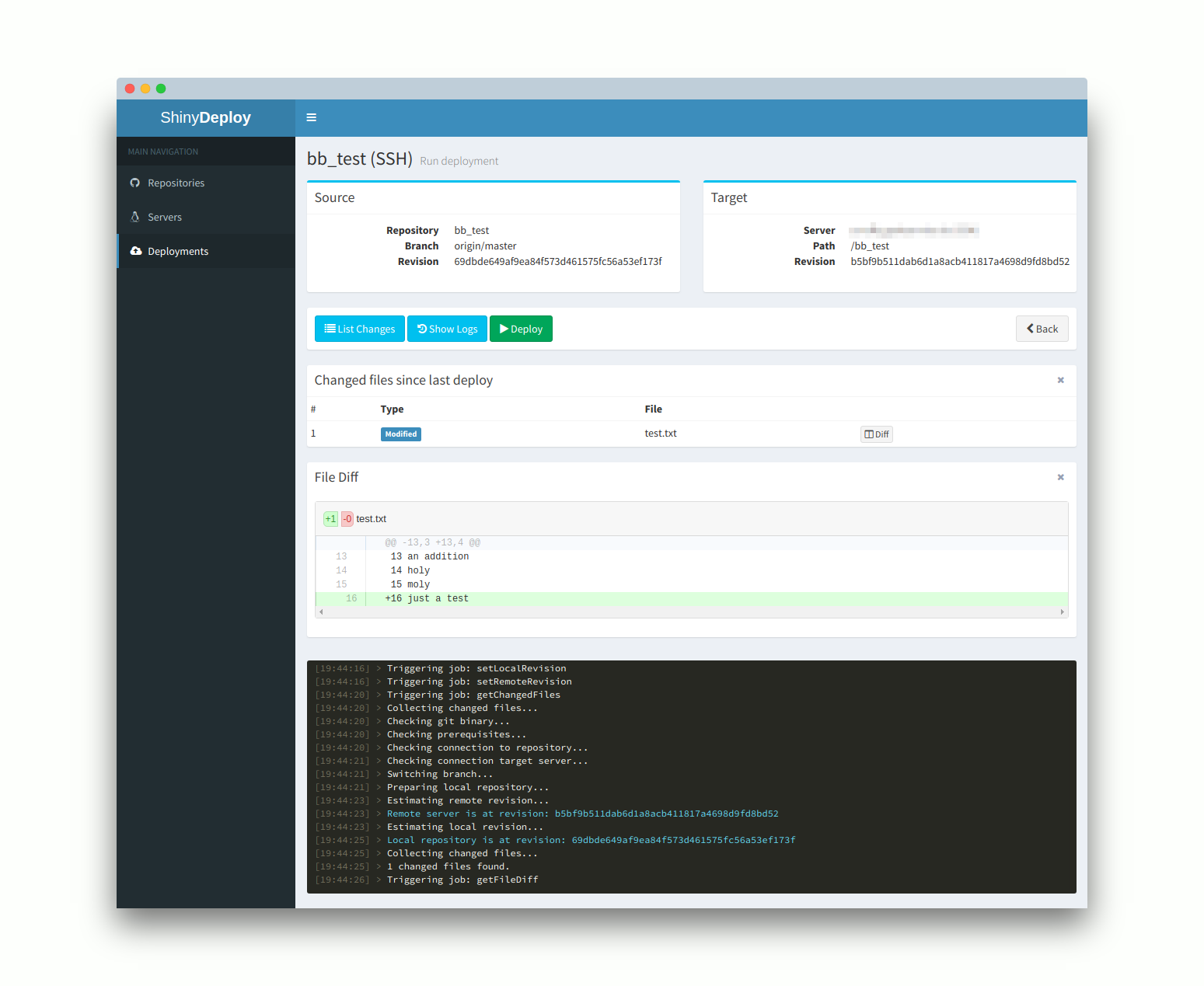Click the Linux penguin icon beside Servers
Viewport: 1204px width, 986px height.
[135, 217]
